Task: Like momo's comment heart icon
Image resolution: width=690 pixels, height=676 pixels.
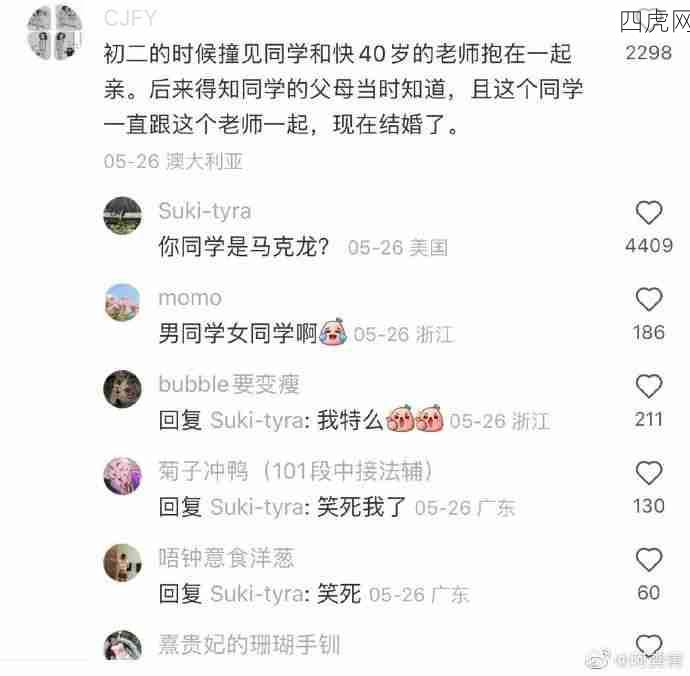Action: coord(649,299)
